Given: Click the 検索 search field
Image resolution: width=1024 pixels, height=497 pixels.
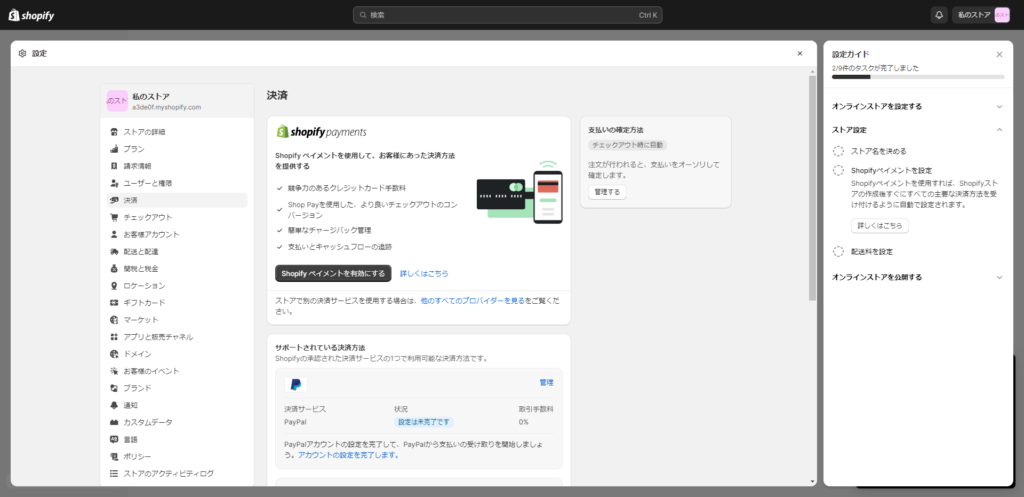Looking at the screenshot, I should pos(507,15).
